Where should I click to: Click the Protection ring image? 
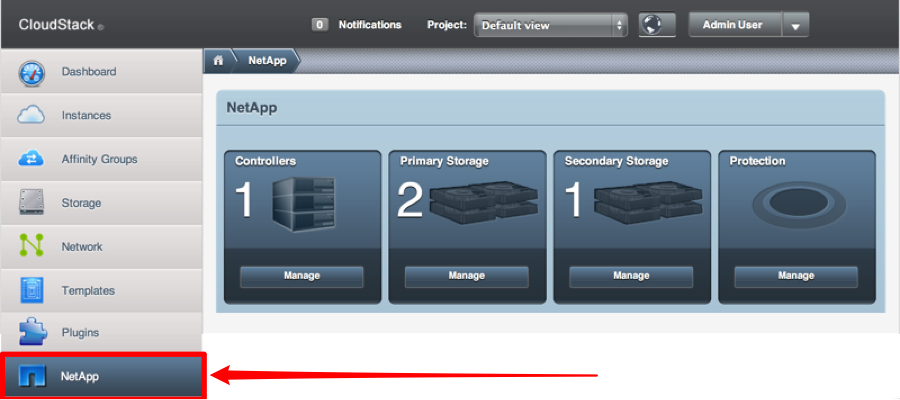[798, 203]
